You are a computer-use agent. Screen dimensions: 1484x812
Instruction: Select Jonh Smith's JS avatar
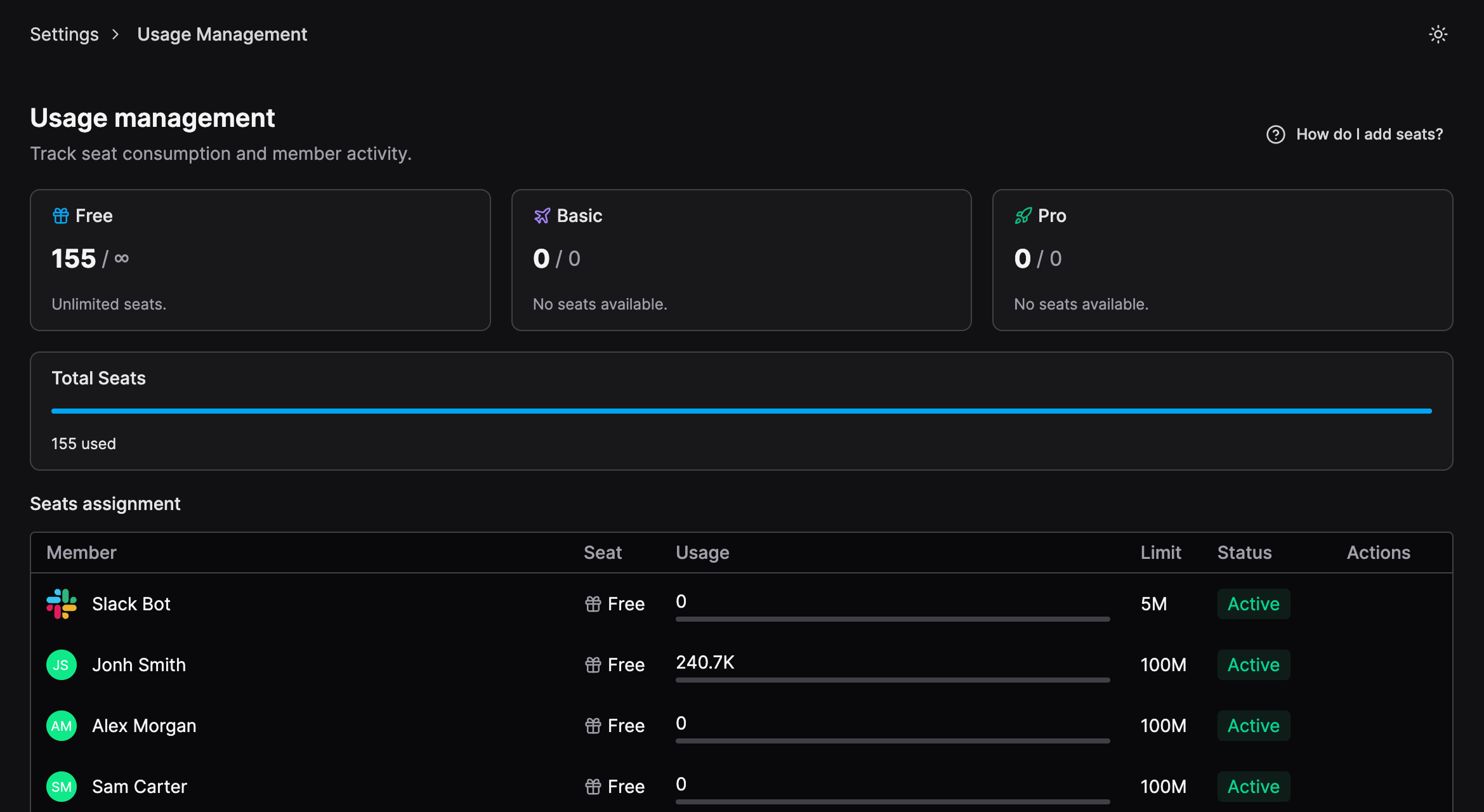point(62,664)
